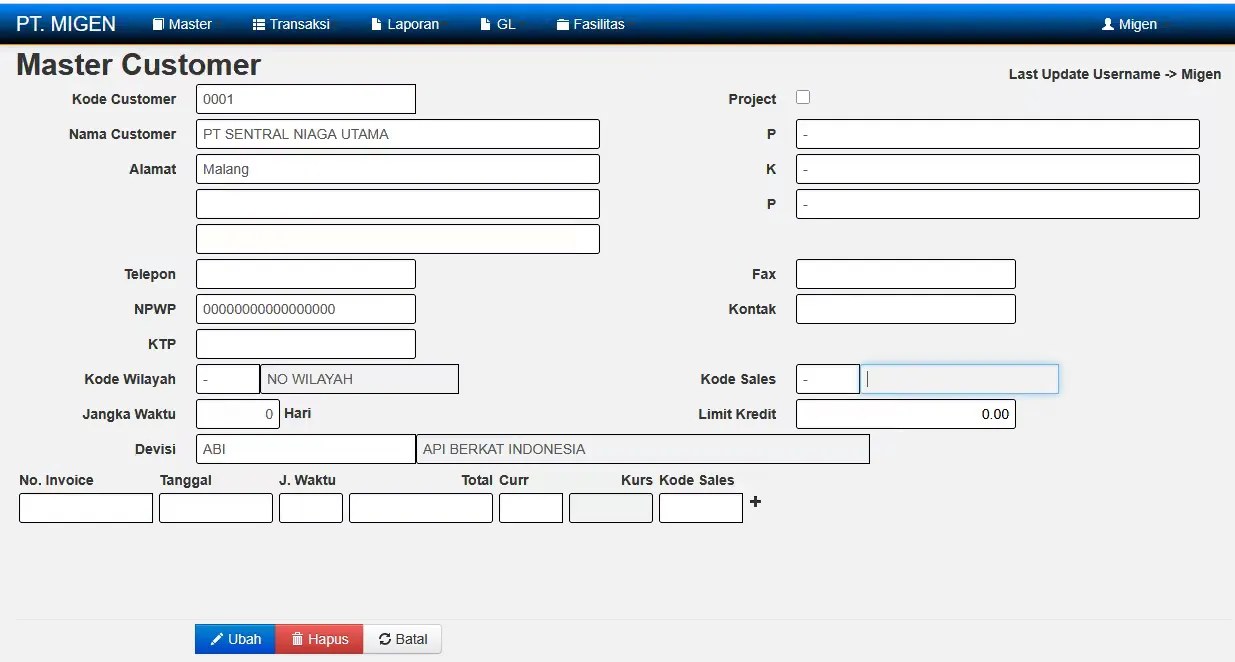Open the Fasilitas menu
Viewport: 1235px width, 662px height.
(591, 24)
